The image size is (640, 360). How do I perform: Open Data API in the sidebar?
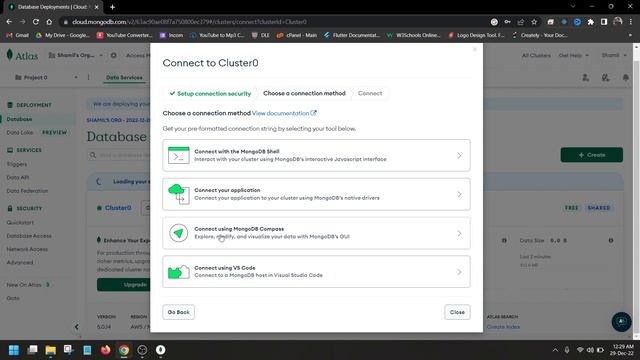click(x=18, y=178)
